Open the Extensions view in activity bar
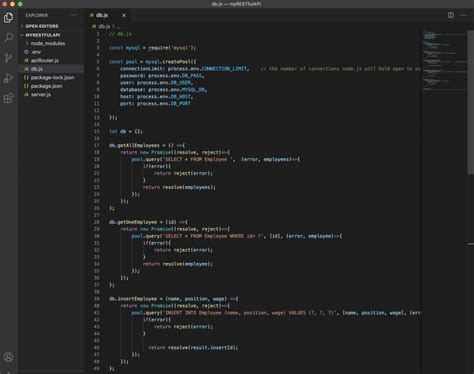The width and height of the screenshot is (474, 374). pyautogui.click(x=9, y=98)
